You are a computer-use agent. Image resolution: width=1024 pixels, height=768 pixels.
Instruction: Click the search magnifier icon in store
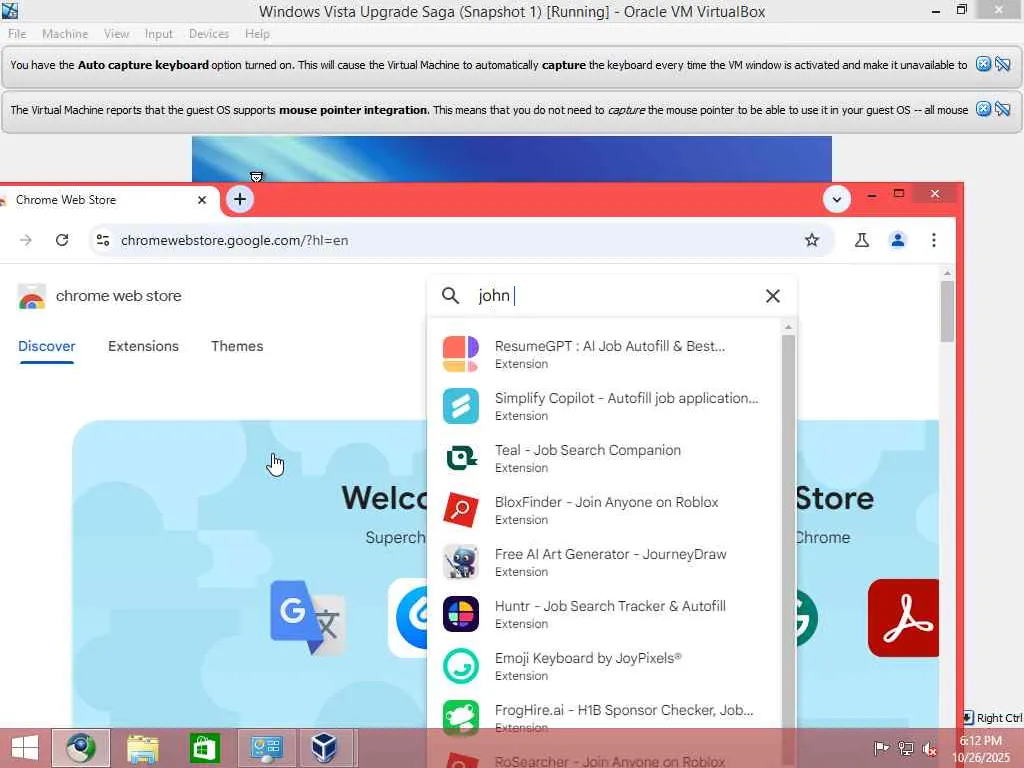[x=450, y=296]
